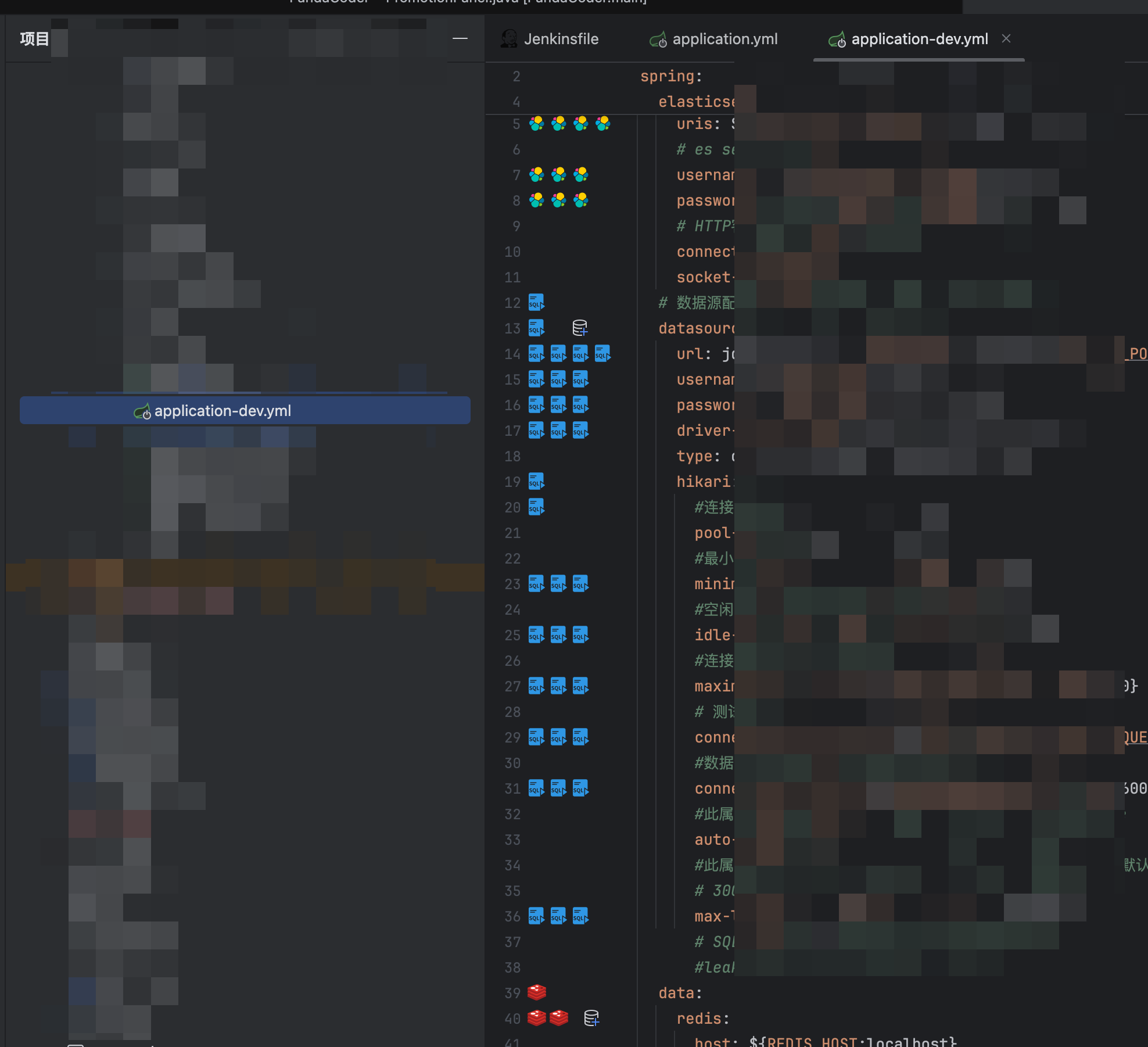Screen dimensions: 1148x1047
Task: Select application-dev.yml in the project tree
Action: 223,411
